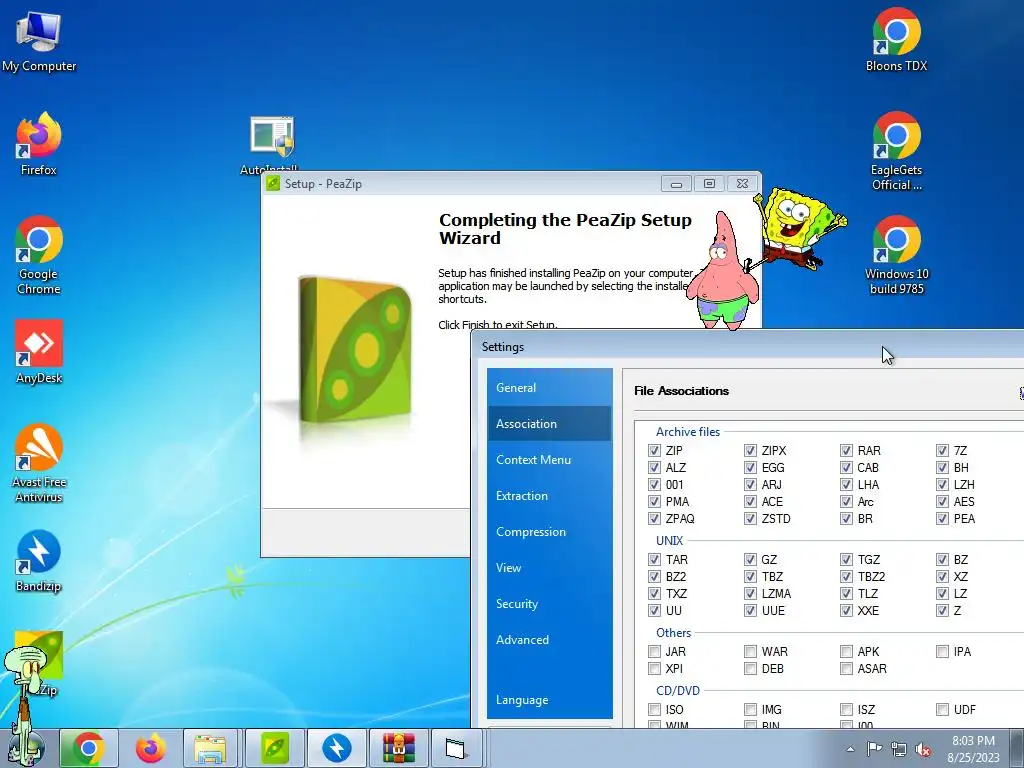Screen dimensions: 1024x768
Task: Click the large PeaZip logo image
Action: click(x=356, y=349)
